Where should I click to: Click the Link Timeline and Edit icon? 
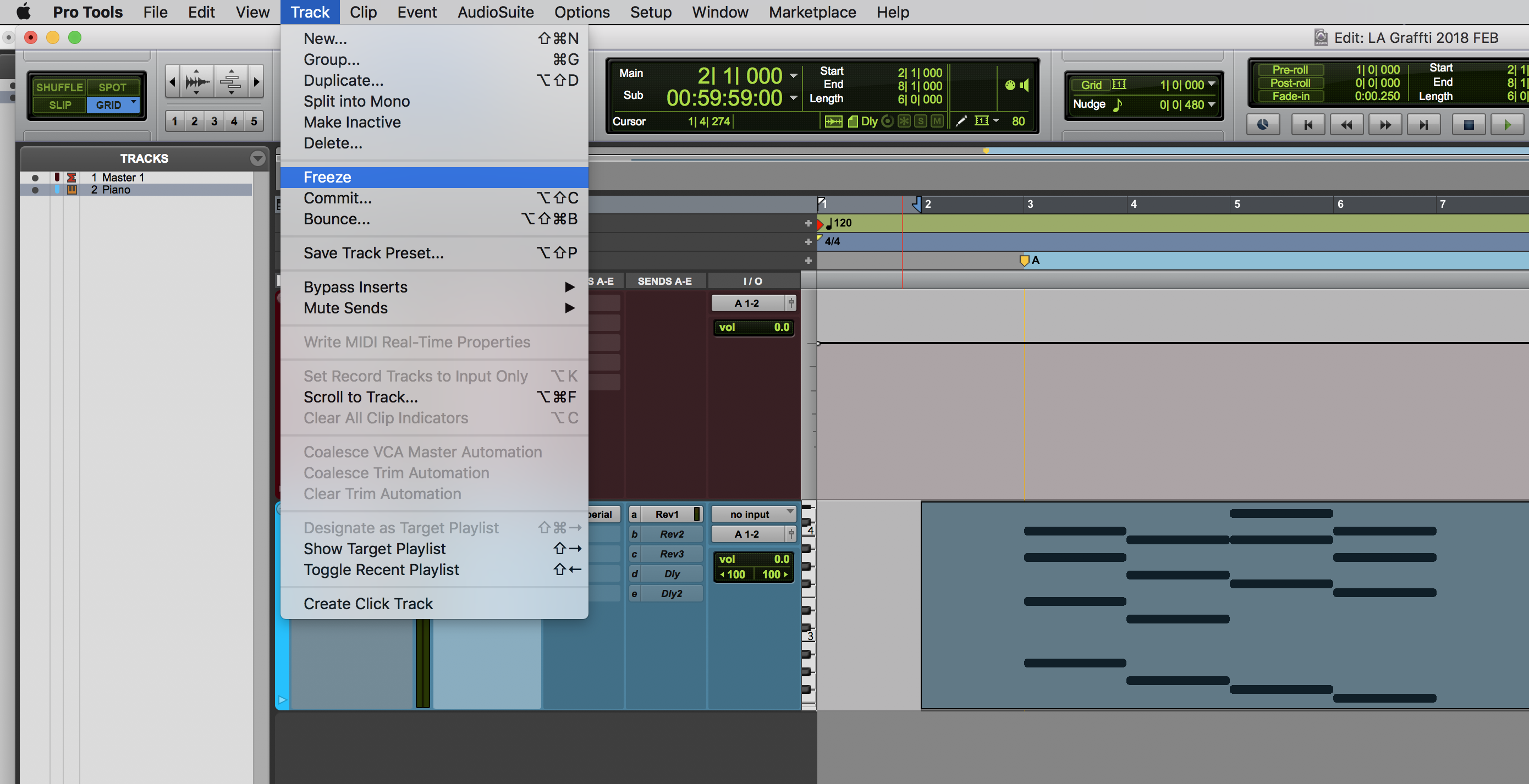point(833,121)
